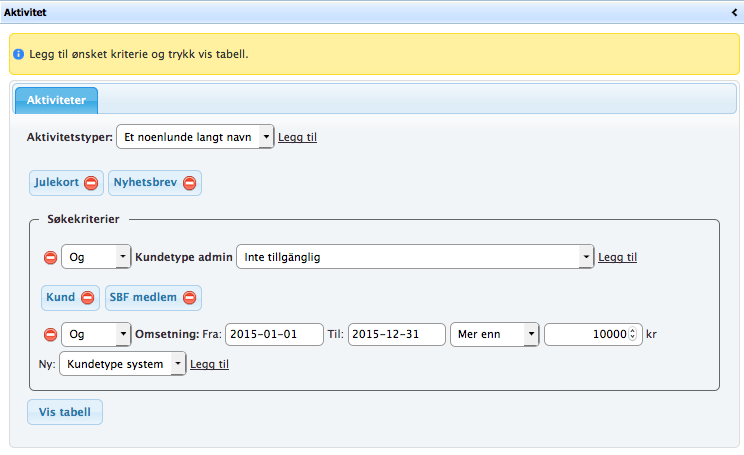
Task: Remove the Kund tag
Action: point(87,298)
